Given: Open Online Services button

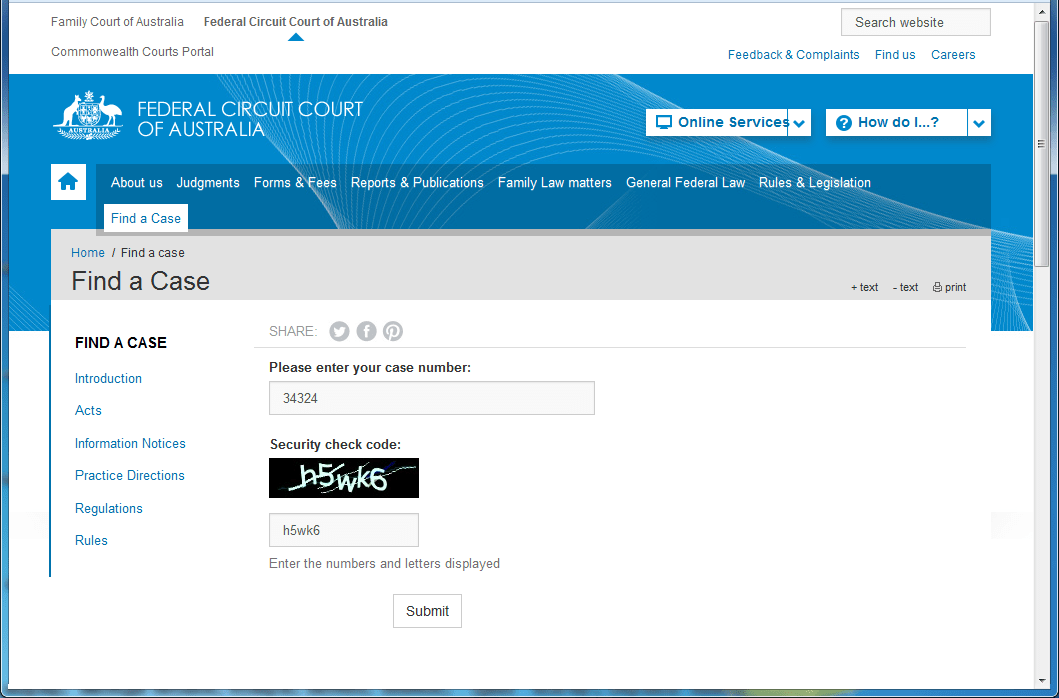Looking at the screenshot, I should pos(717,122).
